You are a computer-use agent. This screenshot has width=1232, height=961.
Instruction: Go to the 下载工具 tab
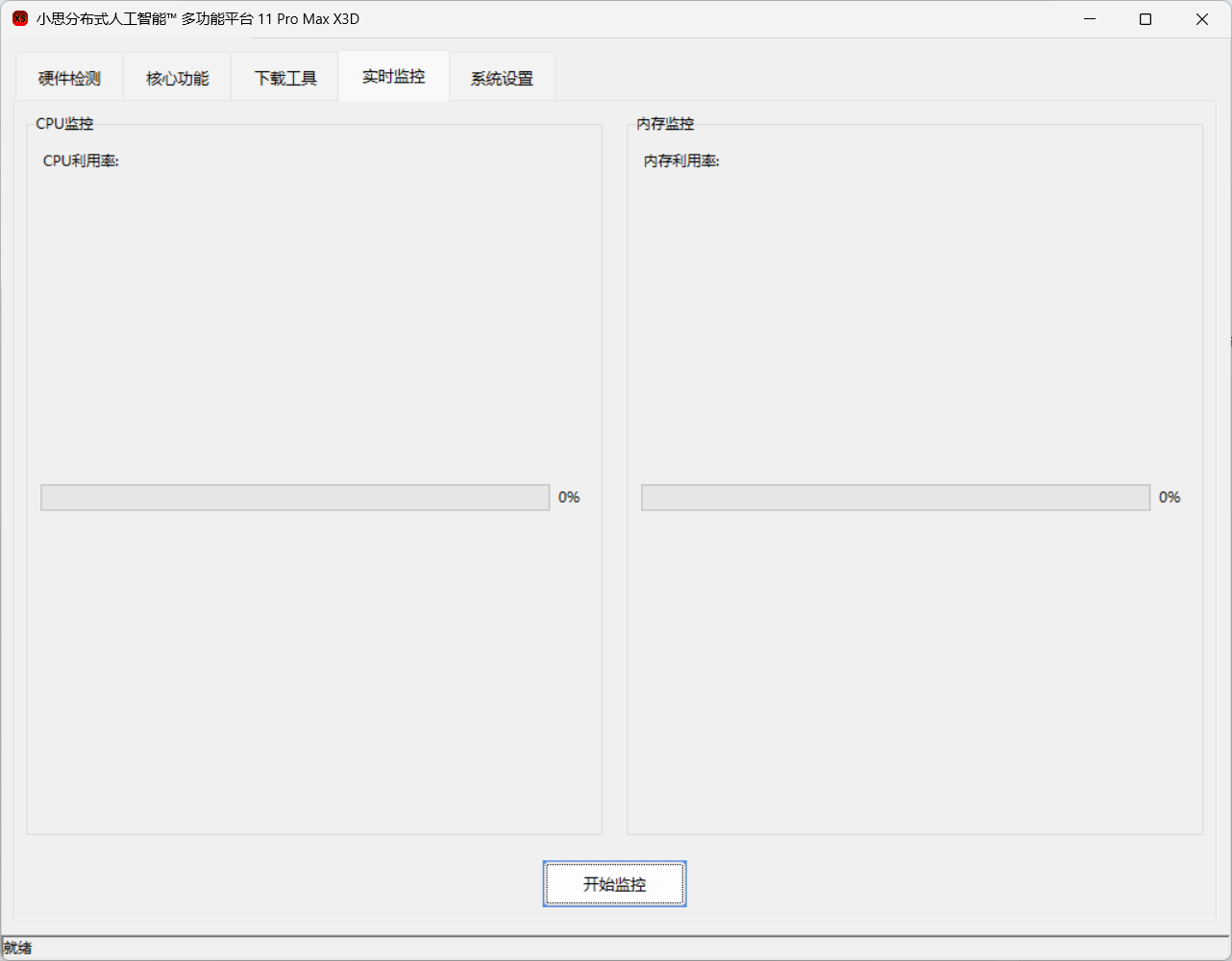pos(285,79)
